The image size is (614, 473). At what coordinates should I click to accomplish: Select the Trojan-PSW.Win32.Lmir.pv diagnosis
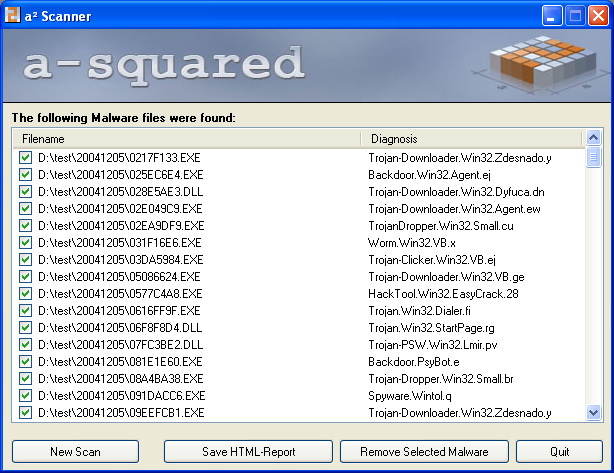[433, 345]
